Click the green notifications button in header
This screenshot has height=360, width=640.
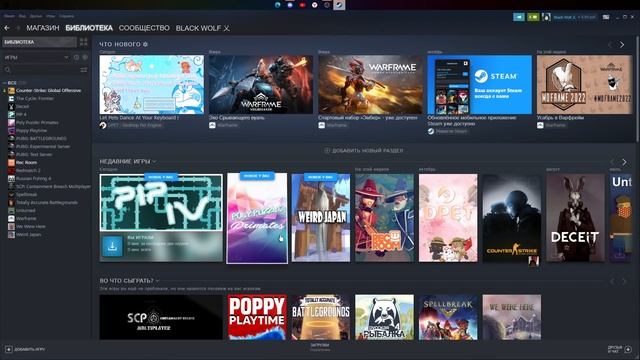(533, 17)
